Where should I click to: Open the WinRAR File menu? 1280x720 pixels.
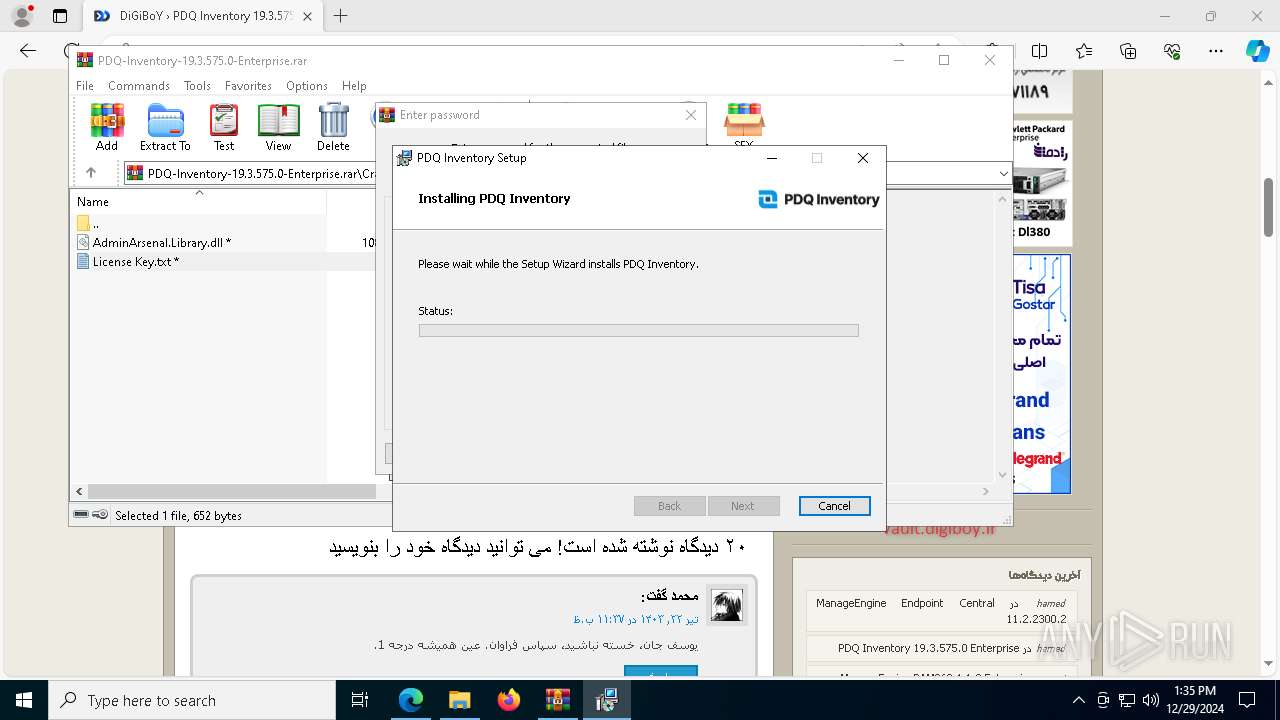coord(85,86)
